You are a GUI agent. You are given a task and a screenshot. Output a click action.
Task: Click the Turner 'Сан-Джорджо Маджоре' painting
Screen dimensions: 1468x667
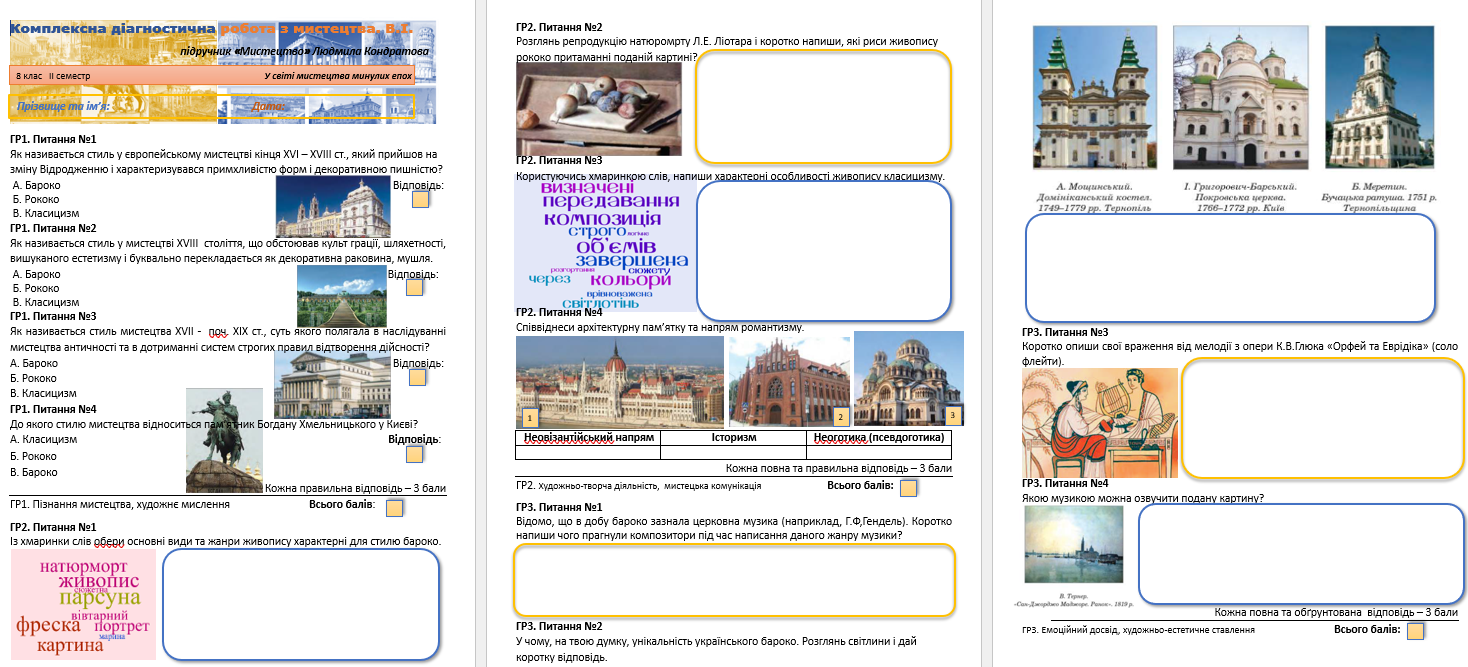(1074, 544)
